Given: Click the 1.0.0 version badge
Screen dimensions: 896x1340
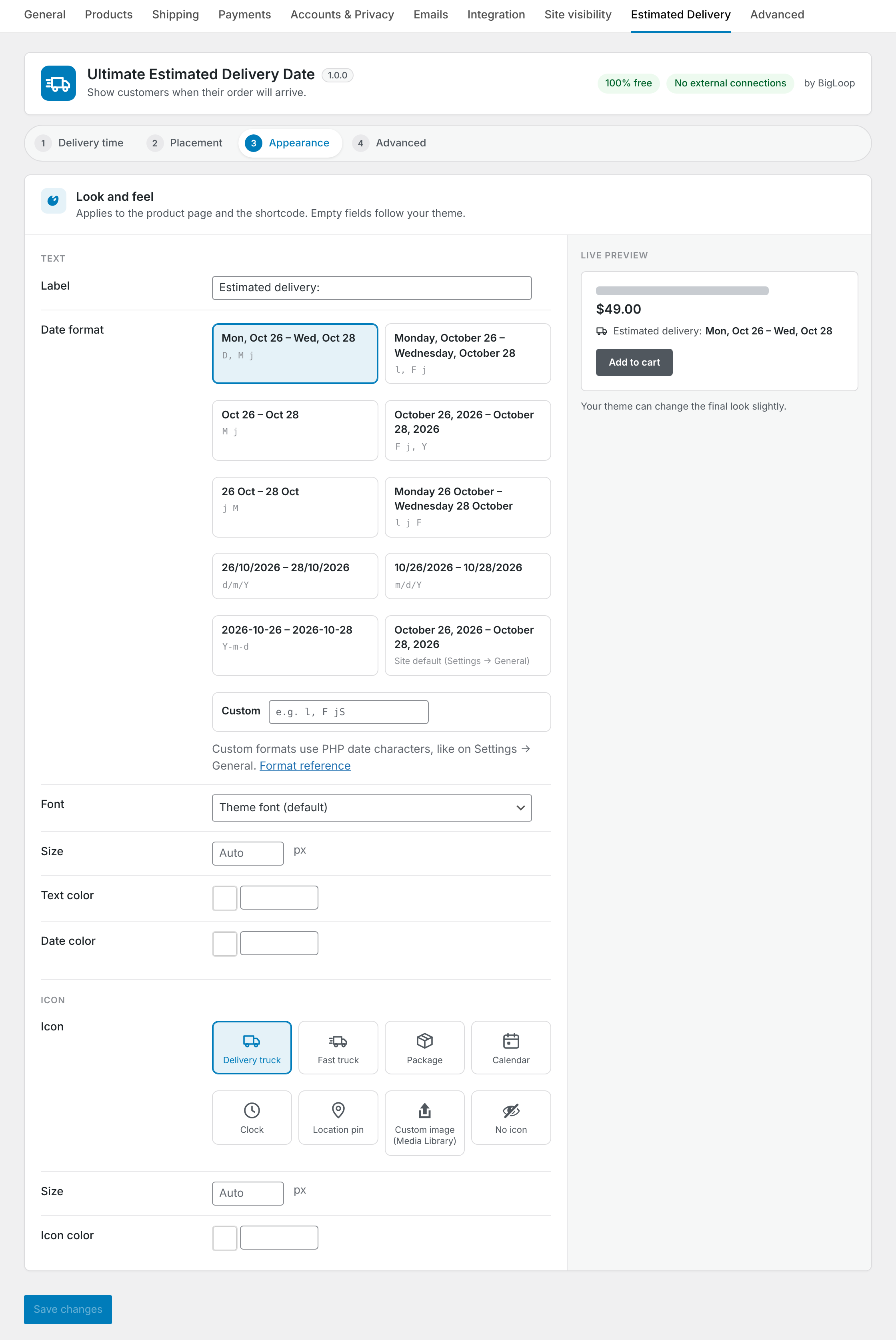Looking at the screenshot, I should coord(337,75).
